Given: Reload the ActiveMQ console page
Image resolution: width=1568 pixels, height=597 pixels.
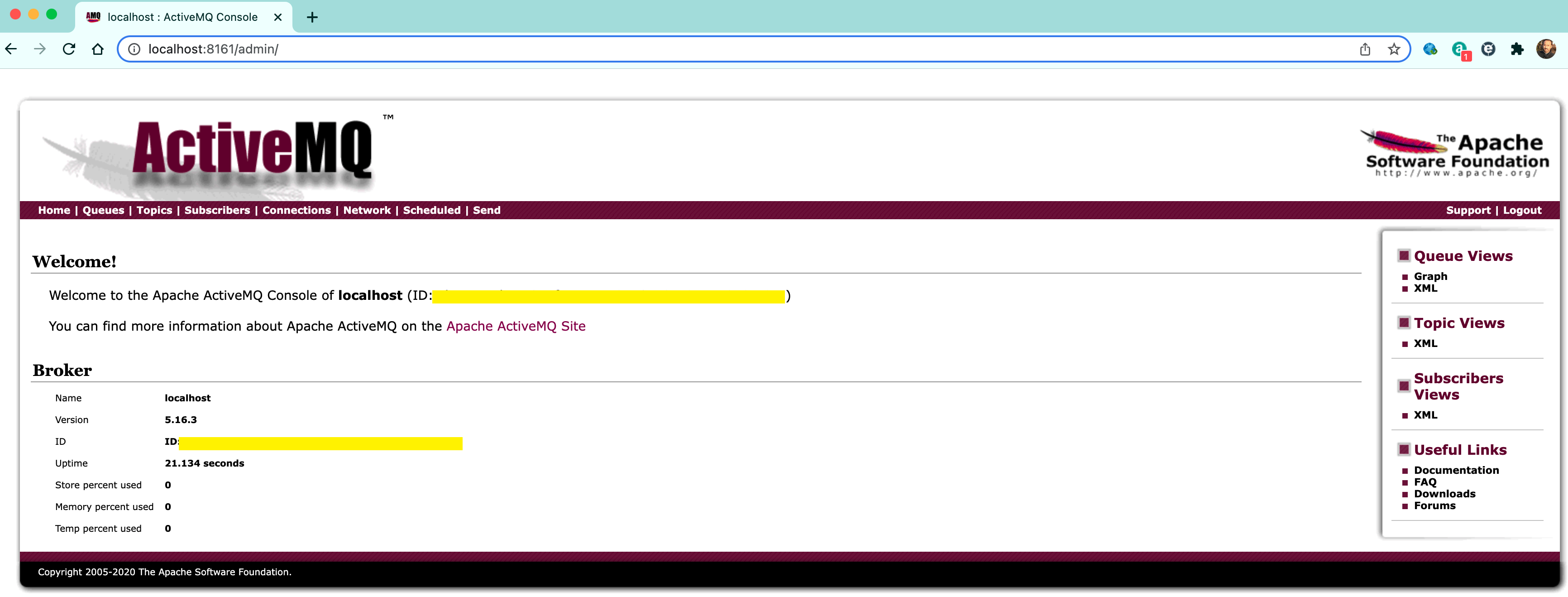Looking at the screenshot, I should (69, 49).
